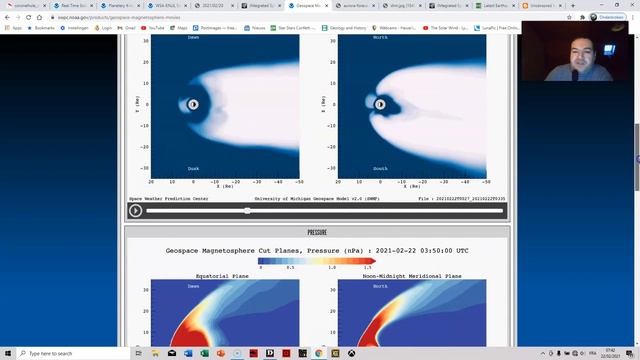Show hidden system tray icons
This screenshot has height=360, width=640.
coord(542,353)
